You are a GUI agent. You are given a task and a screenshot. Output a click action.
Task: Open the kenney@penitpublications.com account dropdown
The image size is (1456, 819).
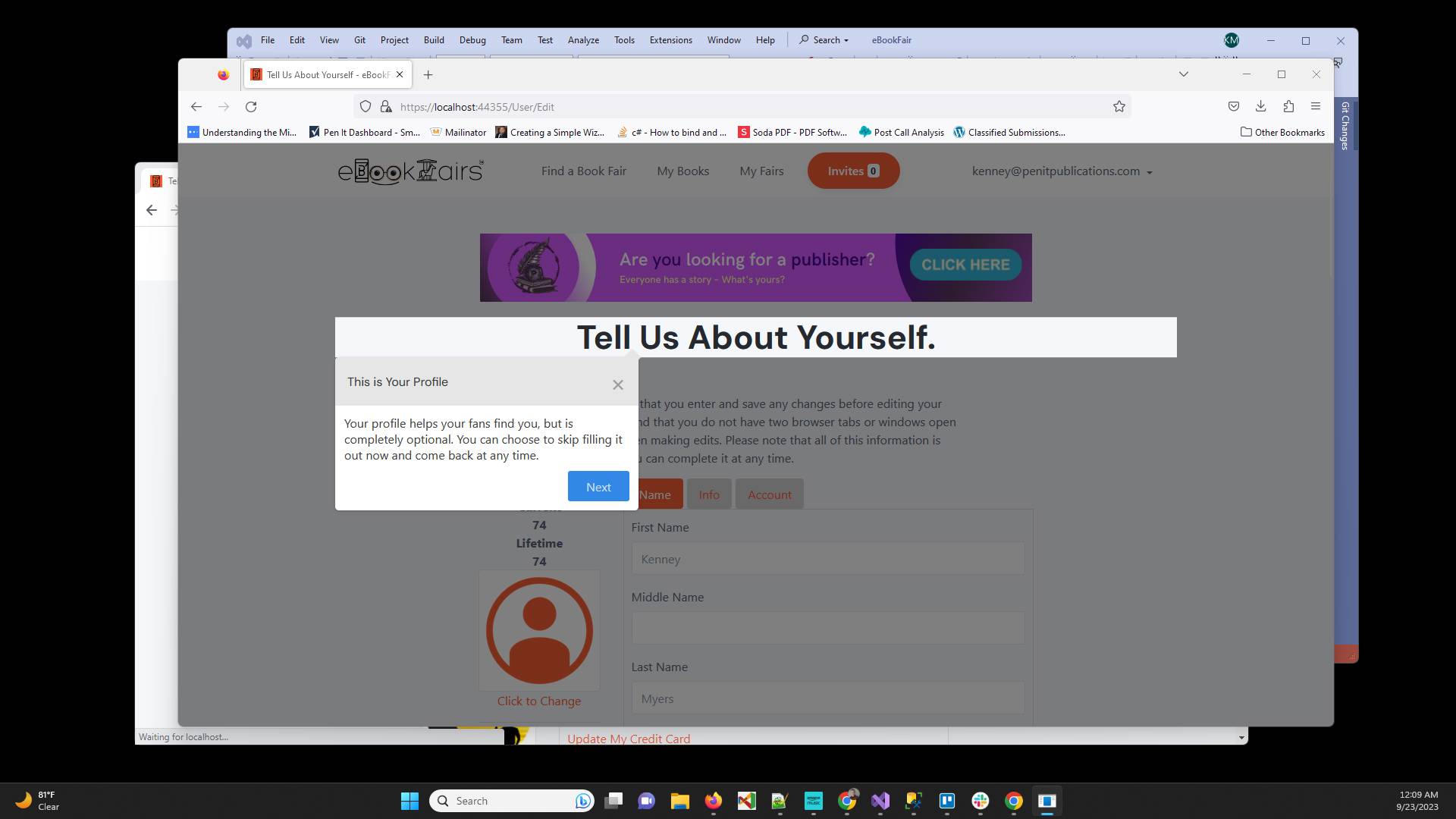coord(1061,171)
